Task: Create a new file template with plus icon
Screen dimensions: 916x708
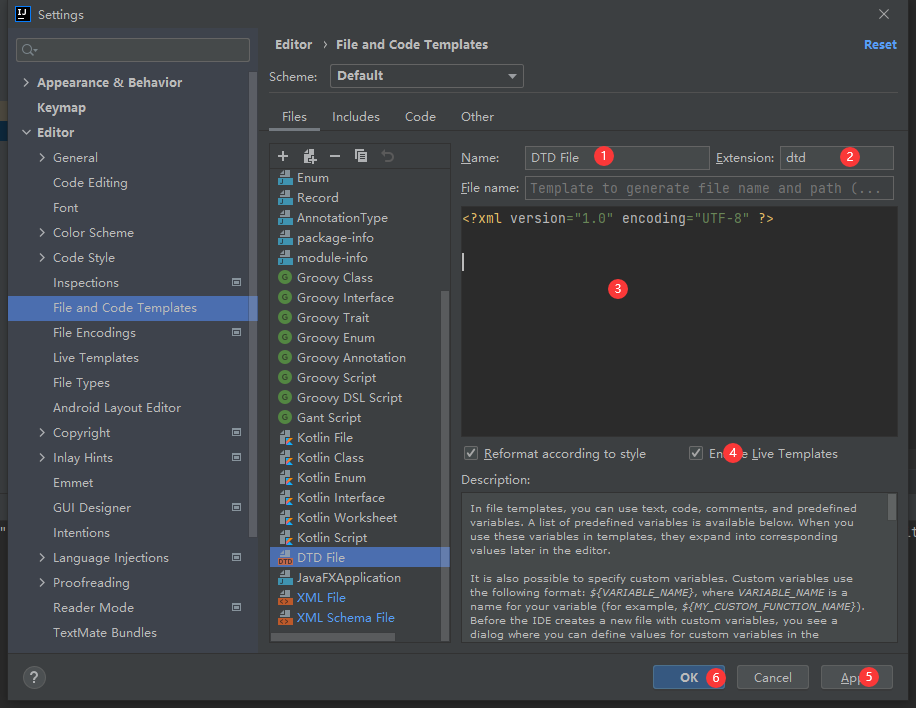Action: (x=283, y=156)
